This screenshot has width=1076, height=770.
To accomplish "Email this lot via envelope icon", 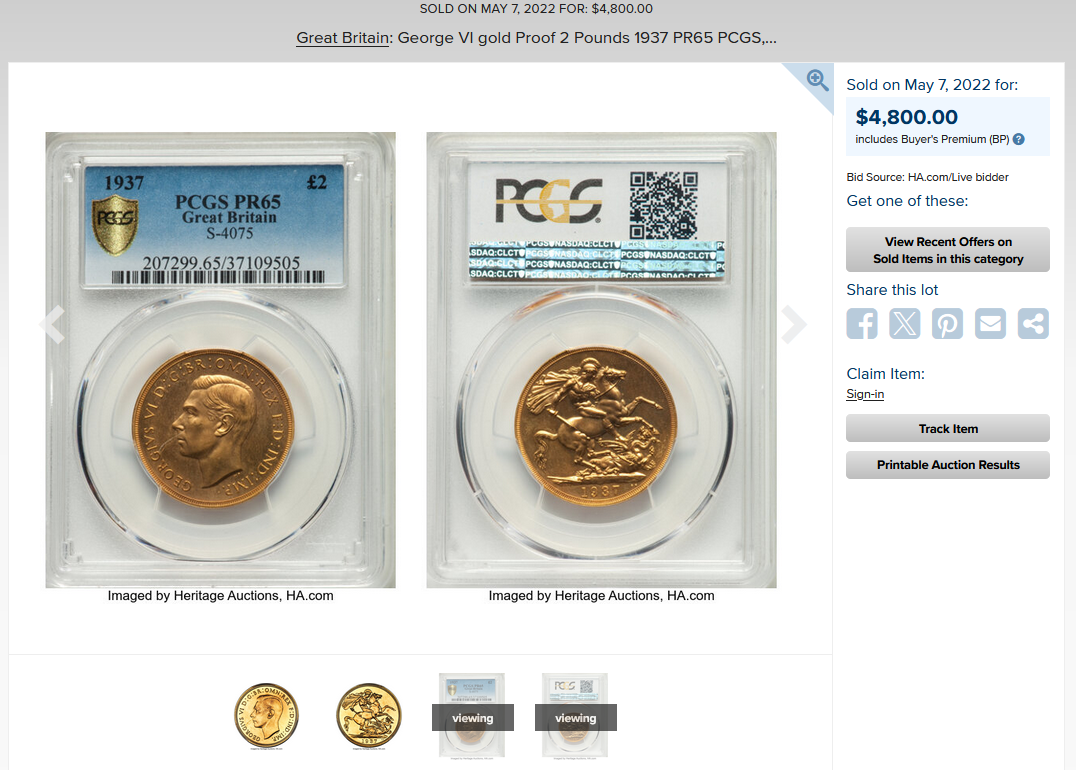I will tap(990, 323).
